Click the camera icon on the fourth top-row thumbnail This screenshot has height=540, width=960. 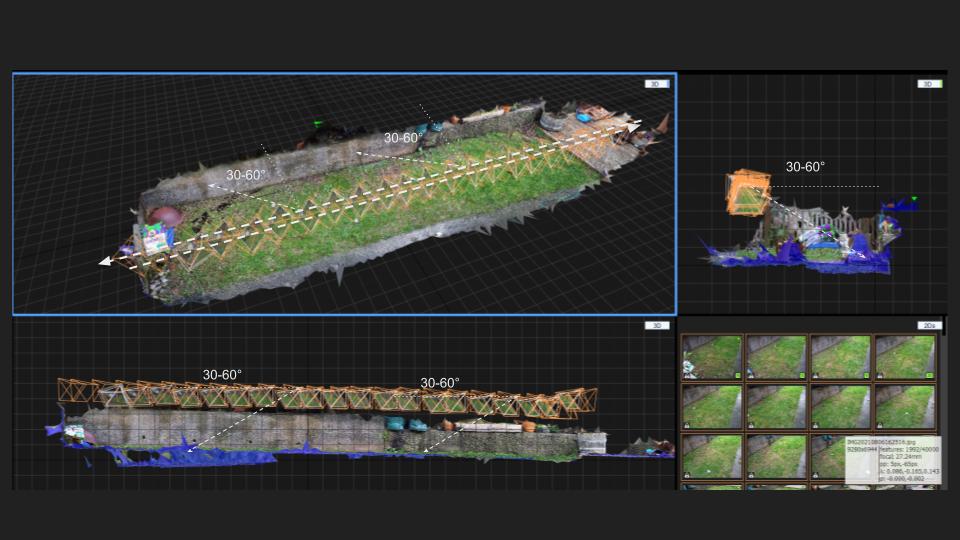[x=881, y=375]
